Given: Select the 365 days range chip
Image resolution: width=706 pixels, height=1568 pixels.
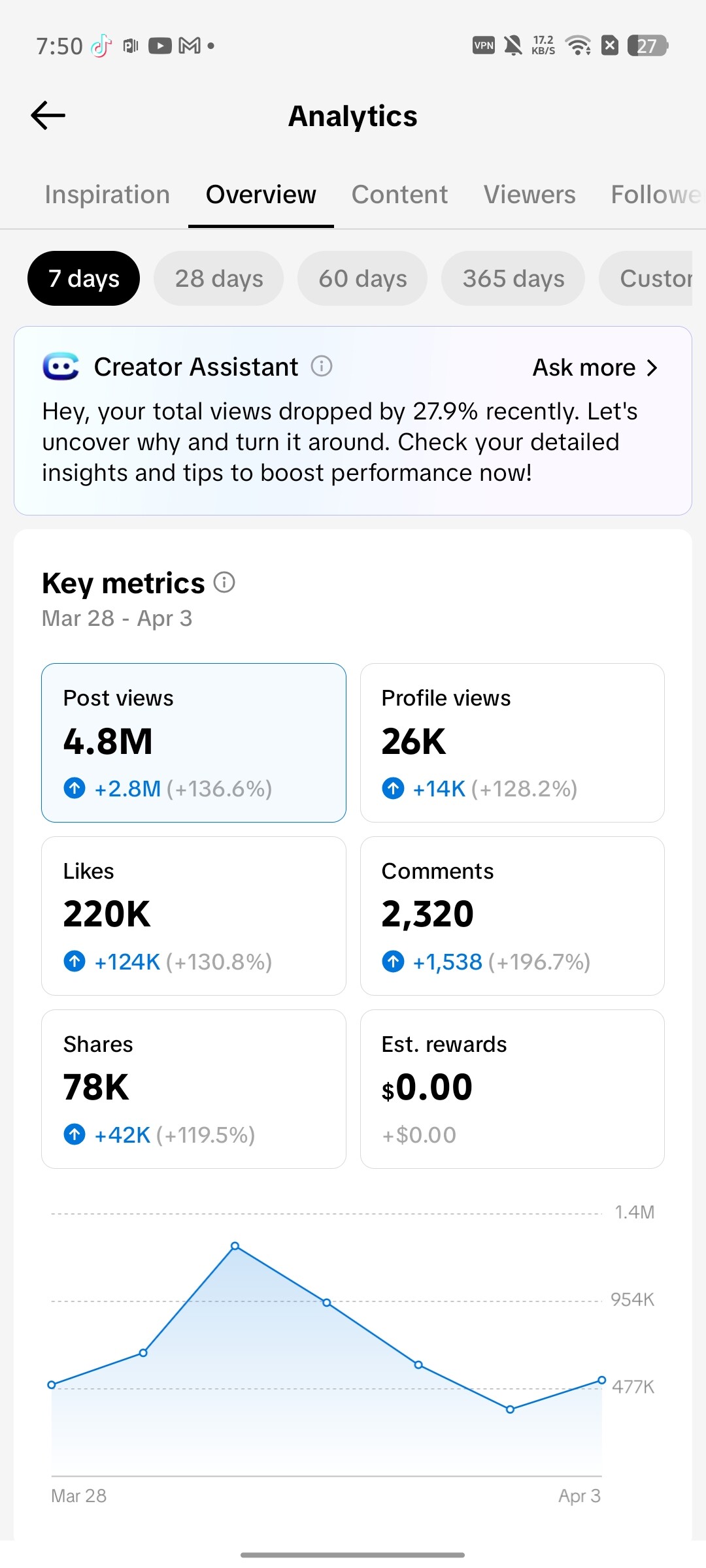Looking at the screenshot, I should tap(513, 278).
